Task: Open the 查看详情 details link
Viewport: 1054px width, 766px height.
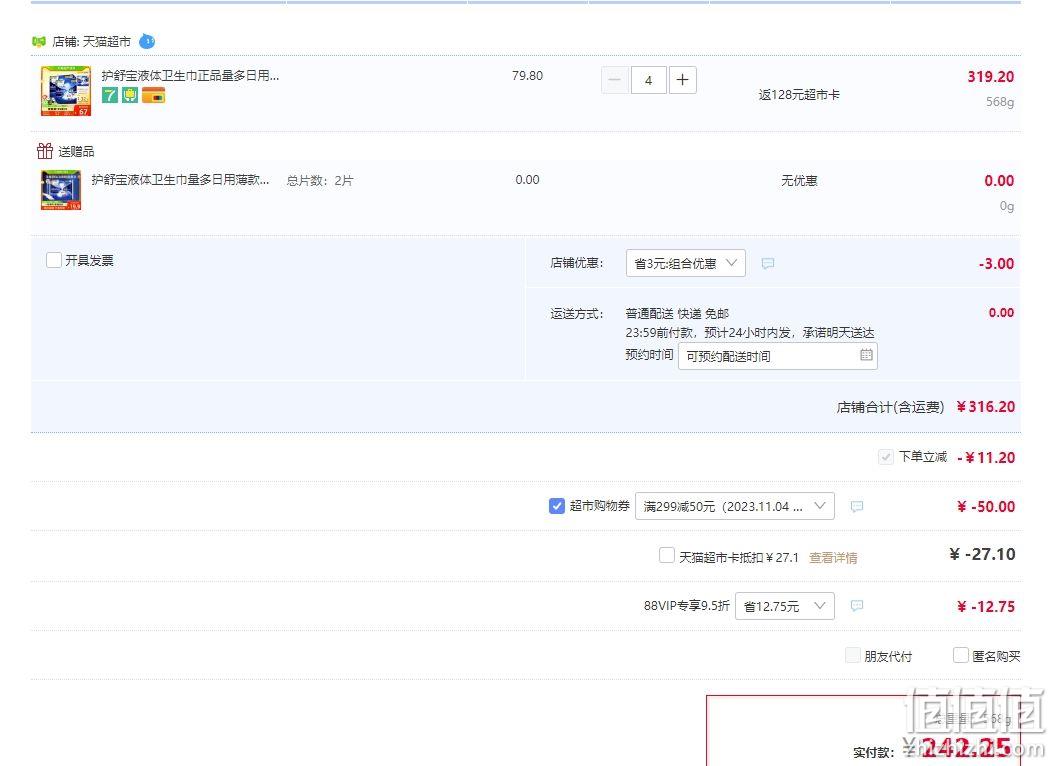Action: [x=833, y=558]
